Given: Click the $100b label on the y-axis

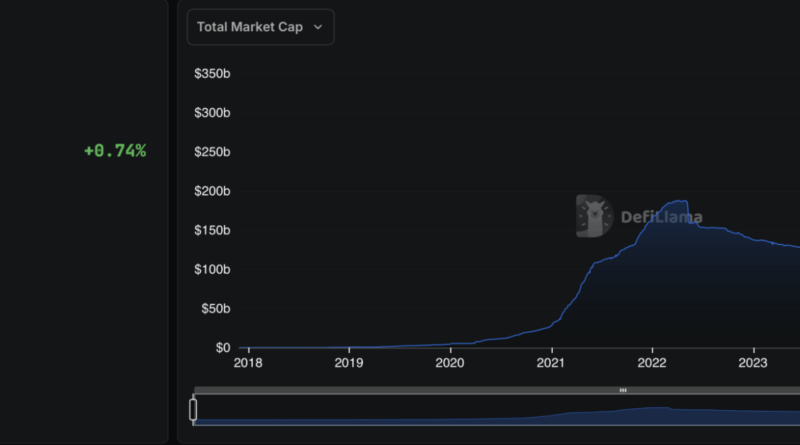Looking at the screenshot, I should coord(212,269).
